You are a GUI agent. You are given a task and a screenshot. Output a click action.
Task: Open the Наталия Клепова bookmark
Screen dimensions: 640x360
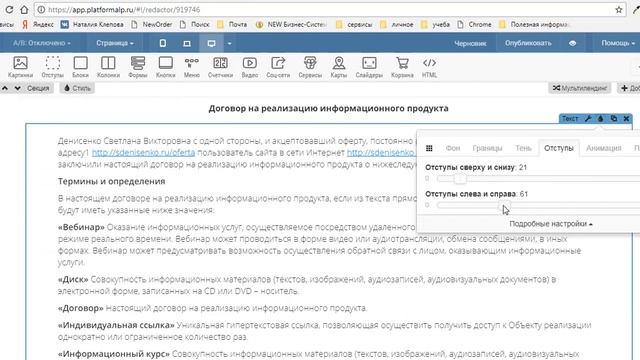click(x=92, y=24)
